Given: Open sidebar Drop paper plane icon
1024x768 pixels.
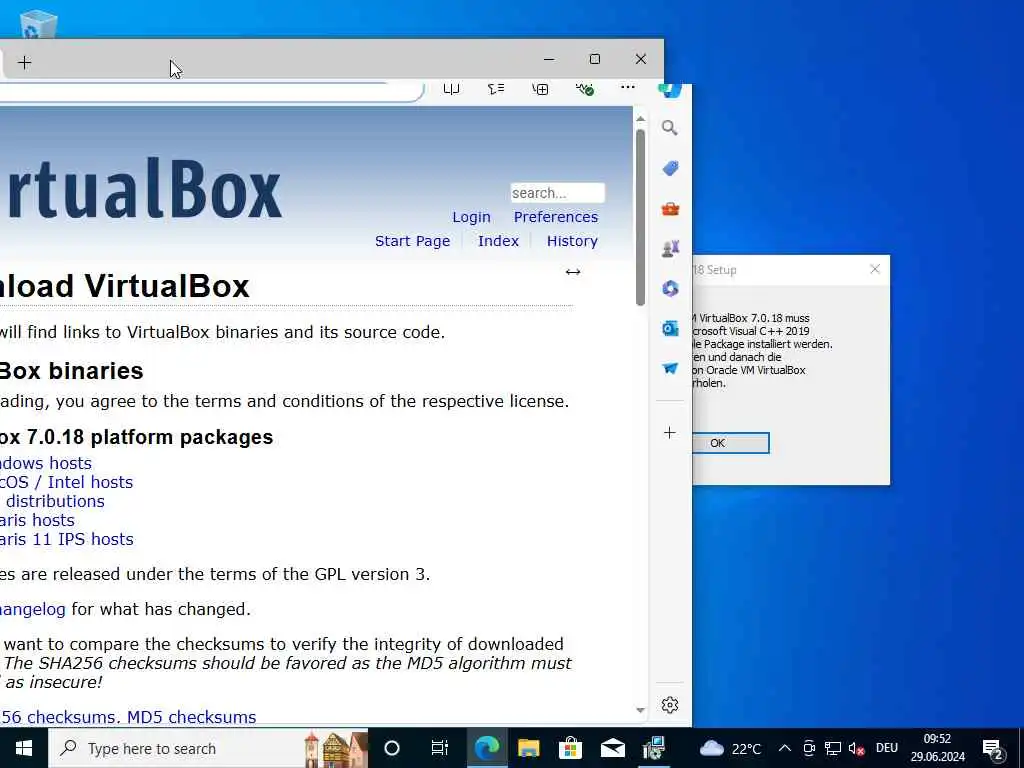Looking at the screenshot, I should coord(670,368).
